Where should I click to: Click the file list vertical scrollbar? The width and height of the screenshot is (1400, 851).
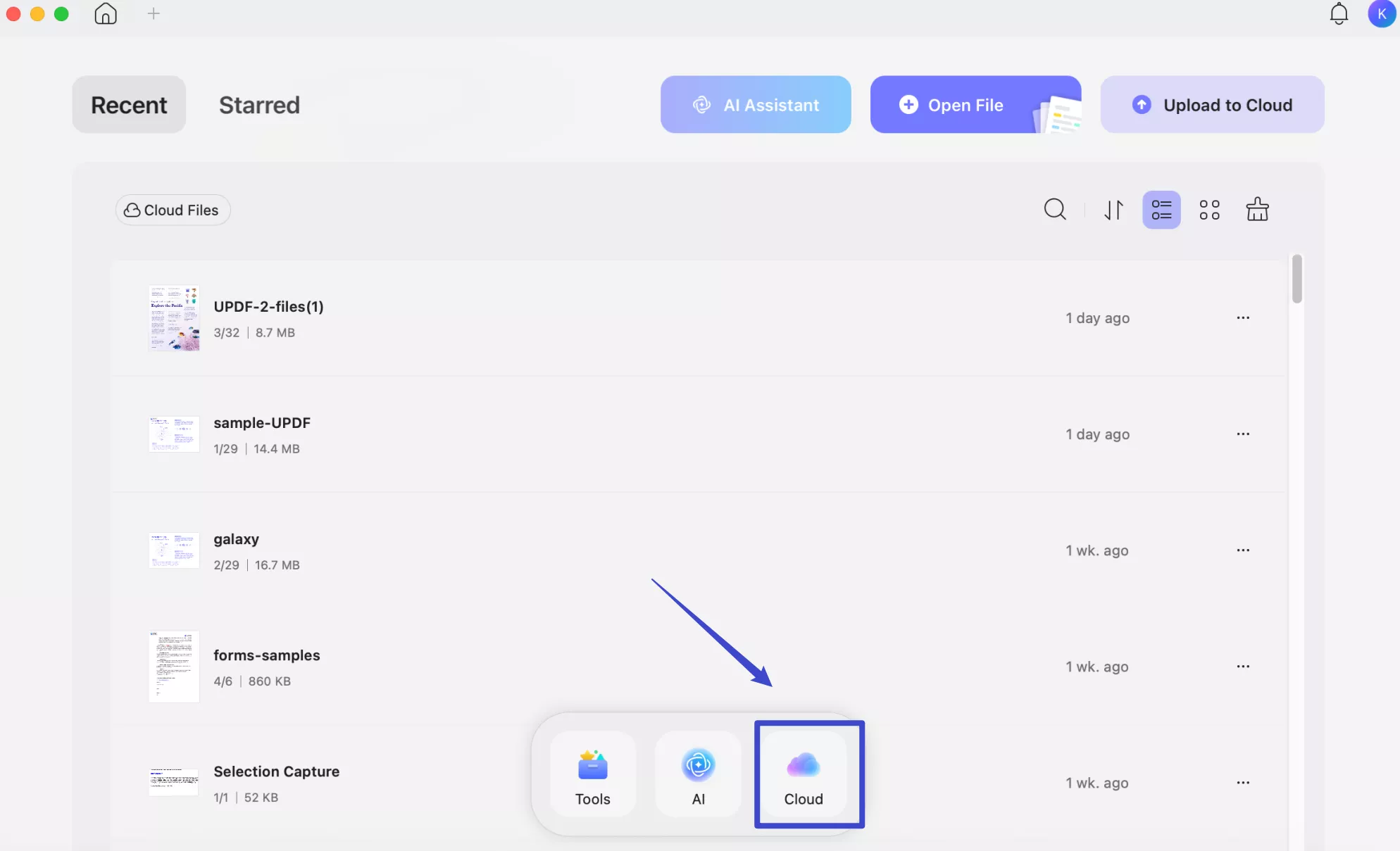pos(1296,279)
